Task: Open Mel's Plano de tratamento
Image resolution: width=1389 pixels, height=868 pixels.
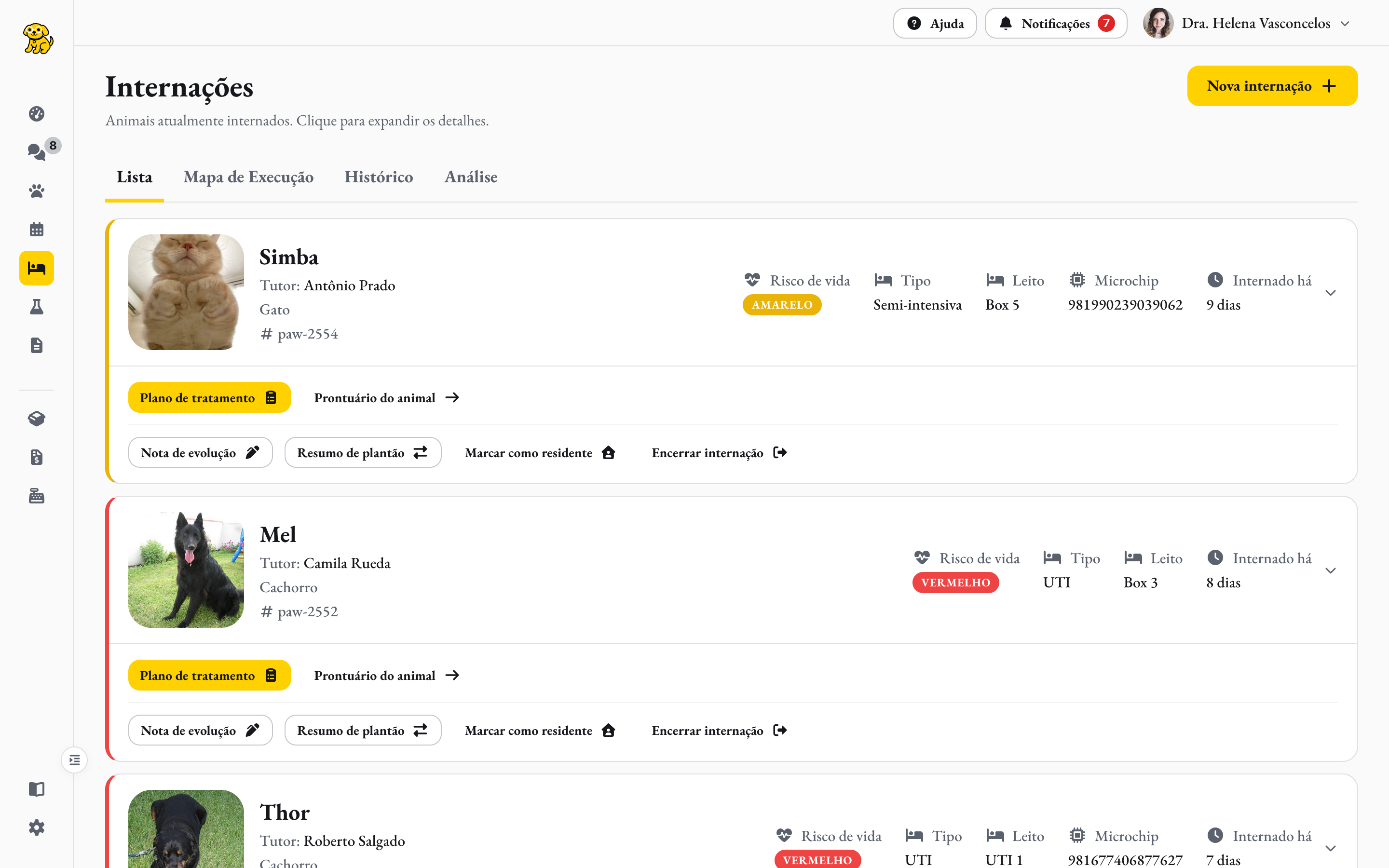Action: point(209,676)
